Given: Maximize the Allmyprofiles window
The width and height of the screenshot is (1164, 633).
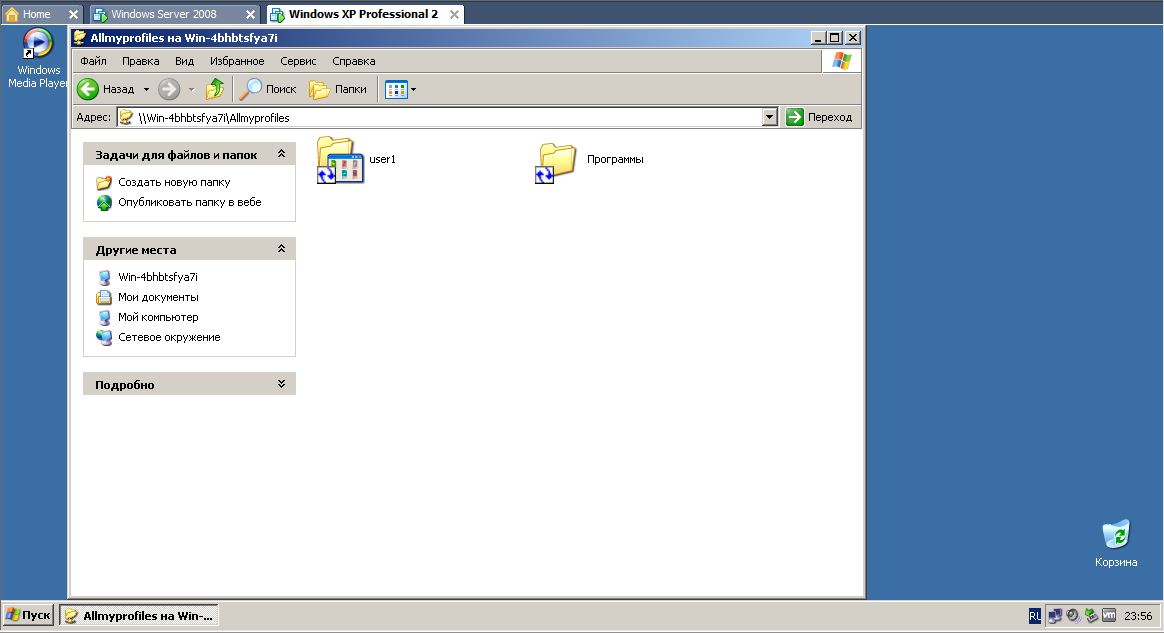Looking at the screenshot, I should [835, 37].
